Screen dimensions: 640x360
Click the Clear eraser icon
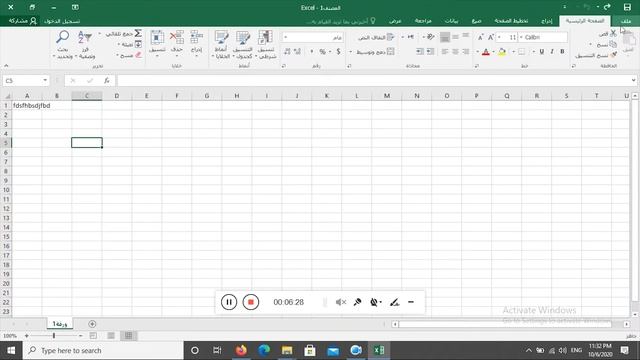click(138, 54)
